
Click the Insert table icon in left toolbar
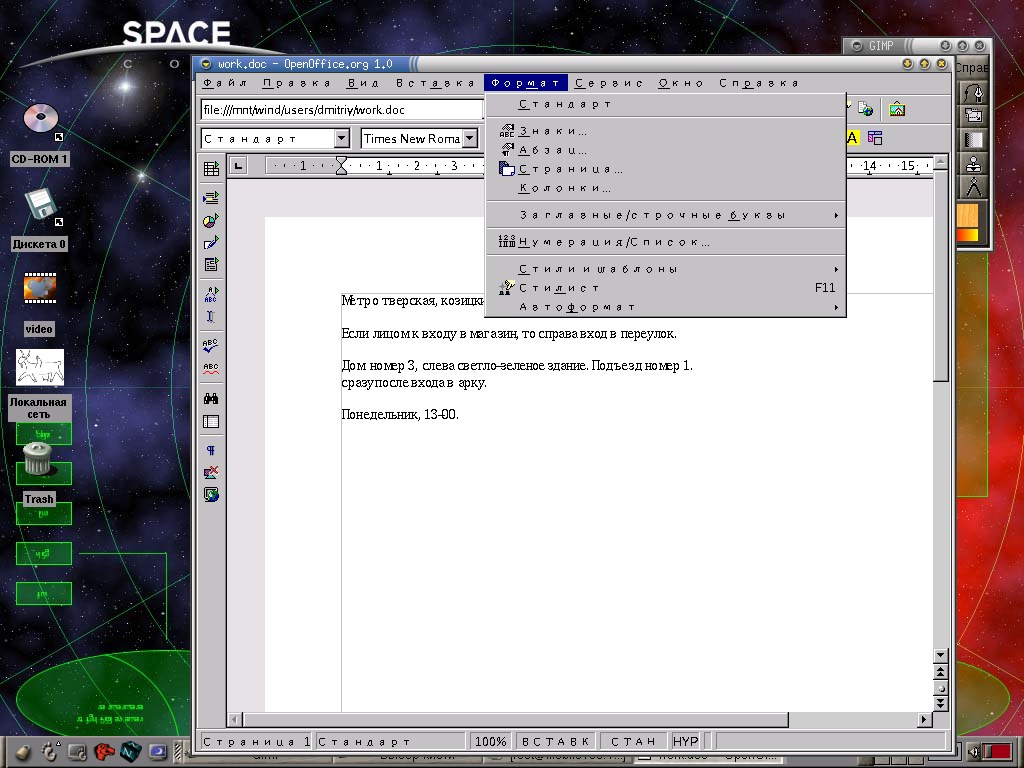211,169
